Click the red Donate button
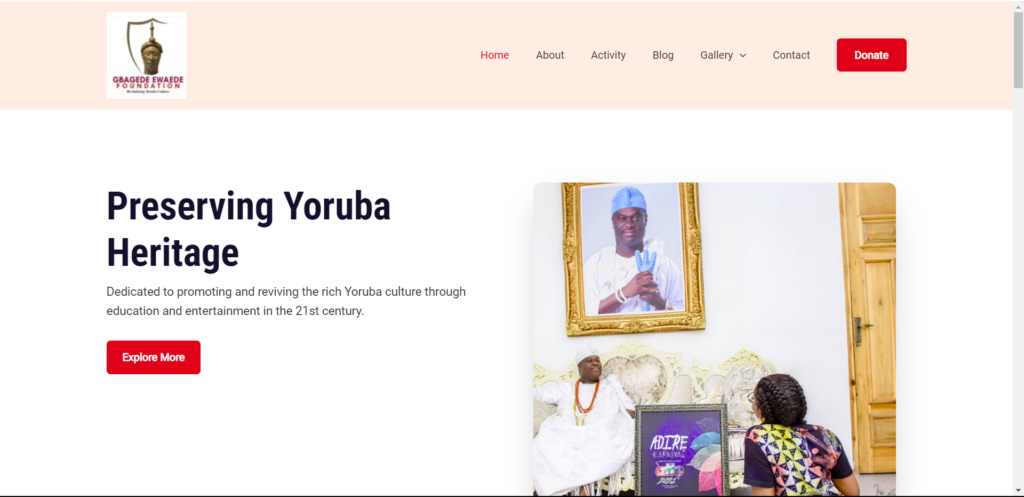The height and width of the screenshot is (497, 1024). pyautogui.click(x=871, y=55)
